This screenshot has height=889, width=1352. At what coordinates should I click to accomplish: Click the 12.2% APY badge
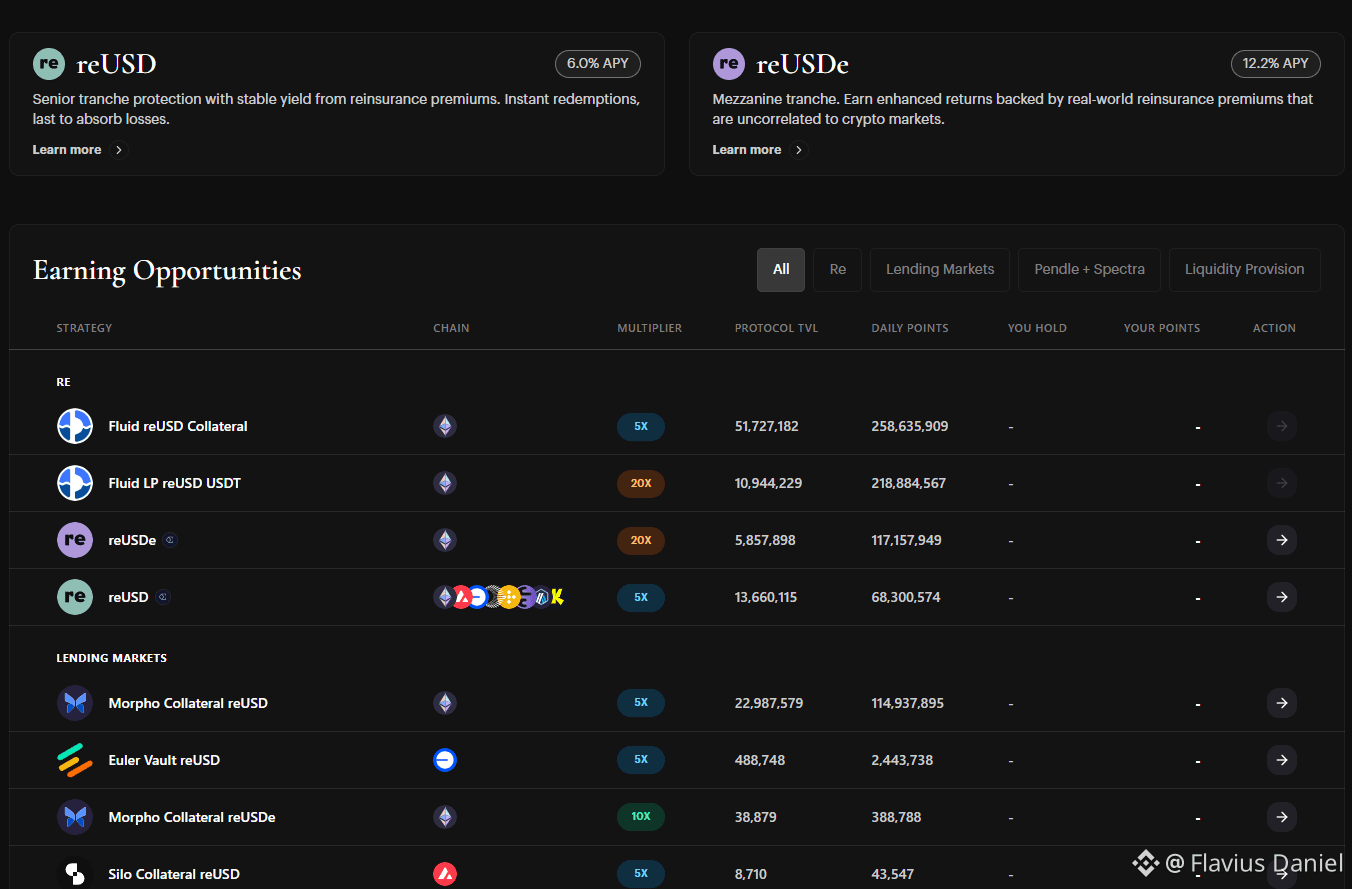[x=1276, y=64]
